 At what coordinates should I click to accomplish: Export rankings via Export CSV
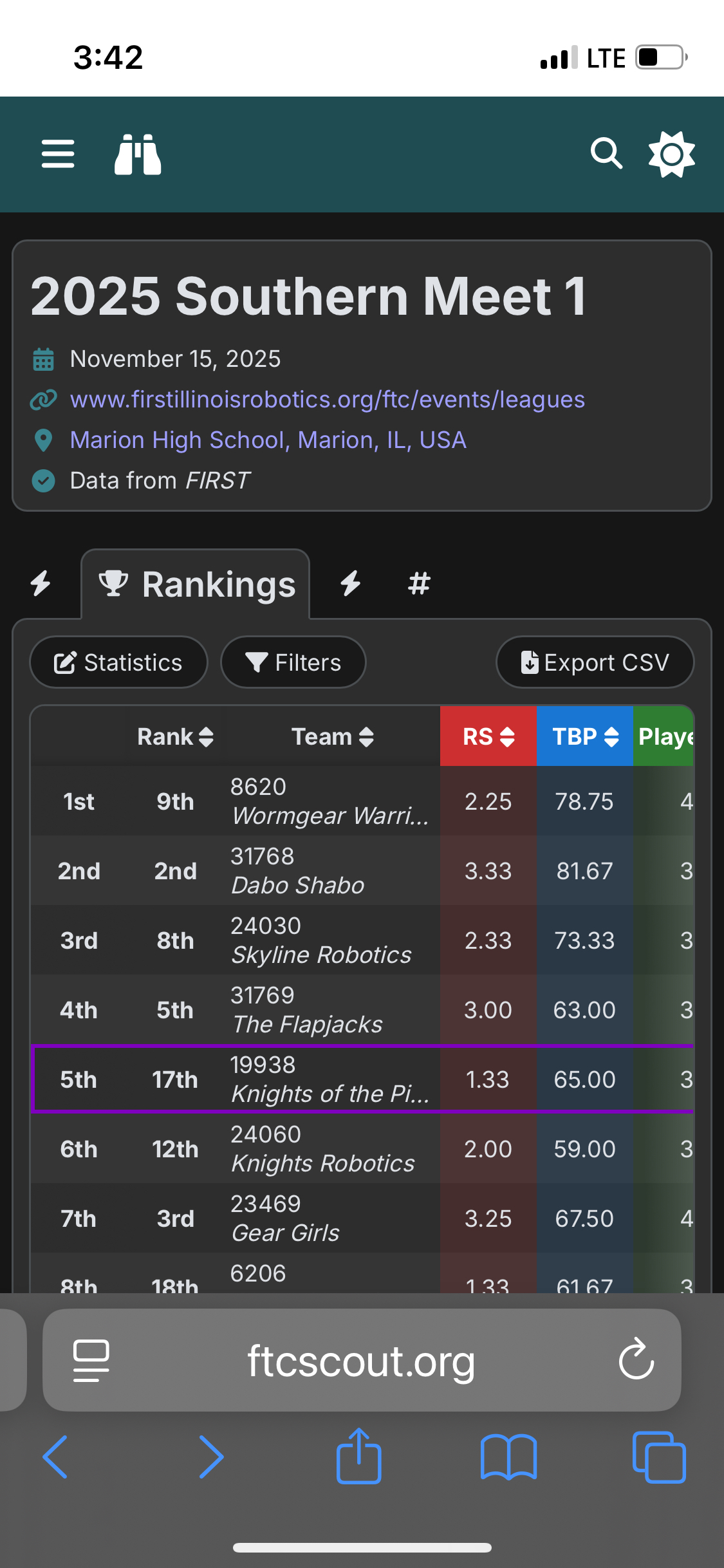[x=595, y=662]
